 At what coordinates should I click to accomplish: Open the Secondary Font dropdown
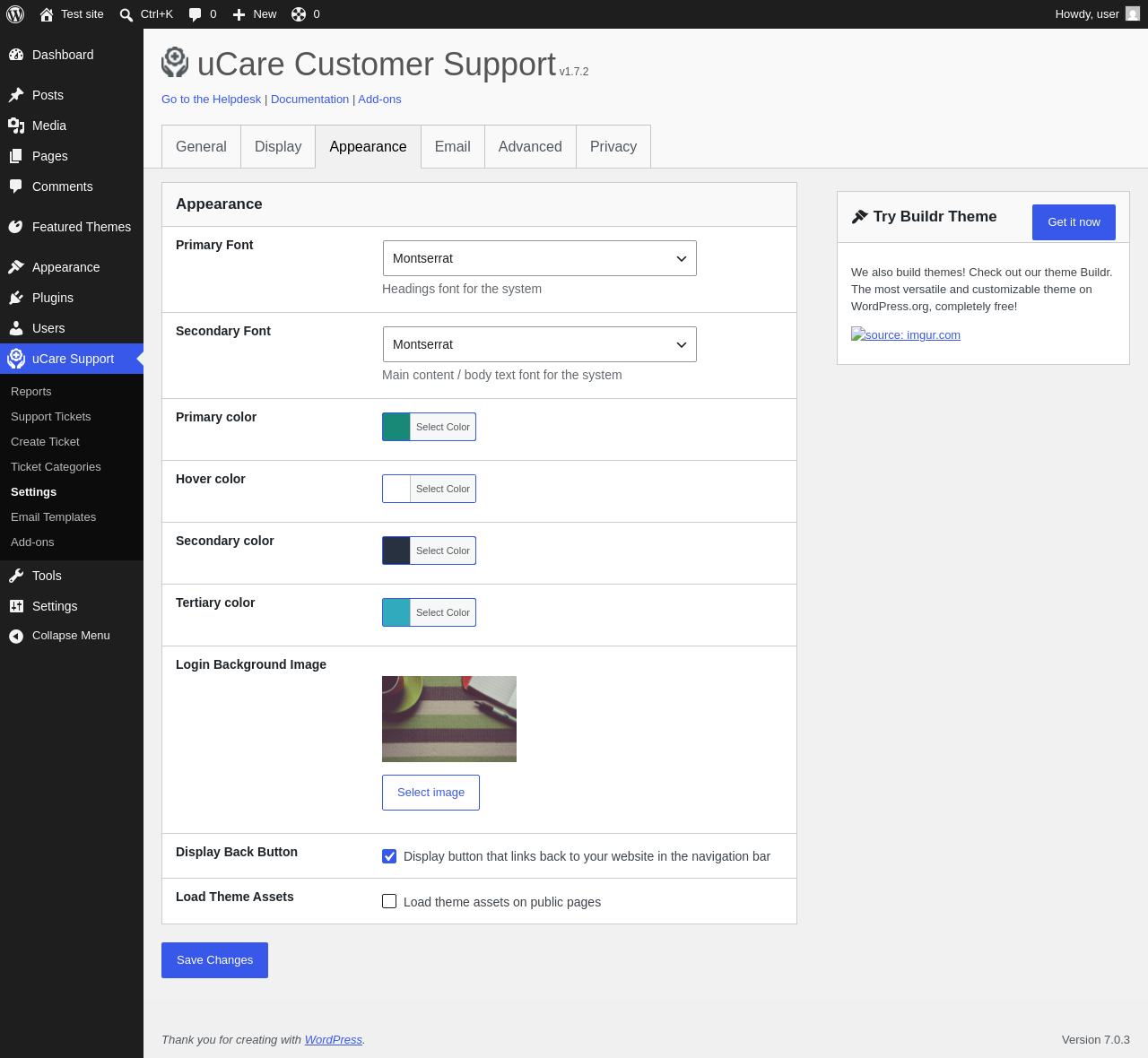(x=540, y=344)
